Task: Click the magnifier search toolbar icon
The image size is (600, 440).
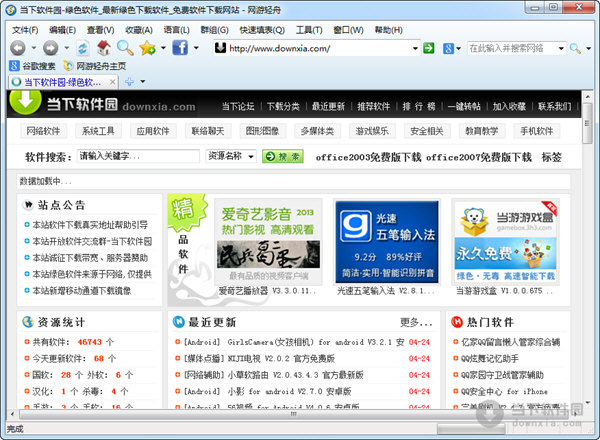Action: [125, 48]
